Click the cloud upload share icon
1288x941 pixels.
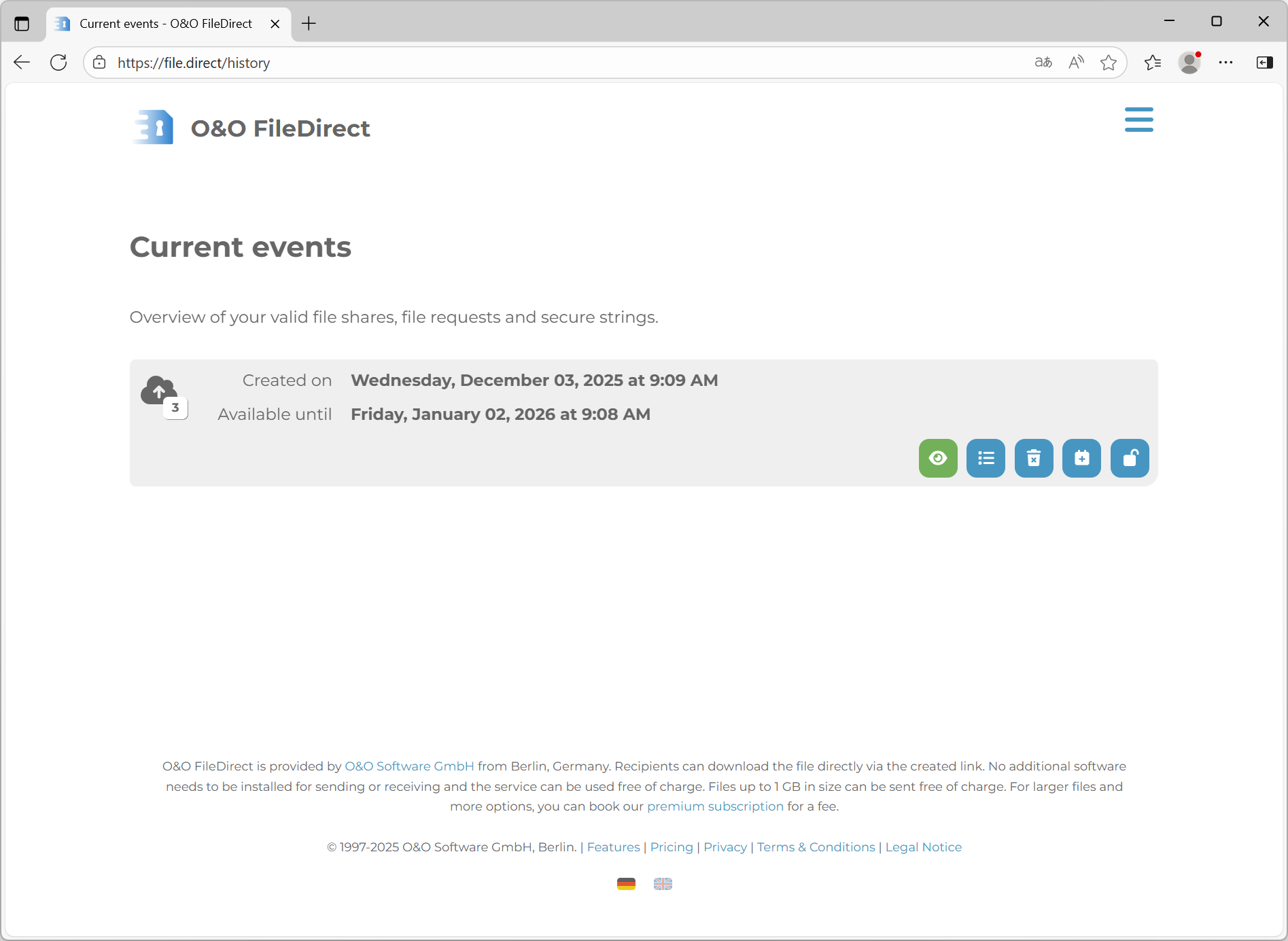click(159, 391)
